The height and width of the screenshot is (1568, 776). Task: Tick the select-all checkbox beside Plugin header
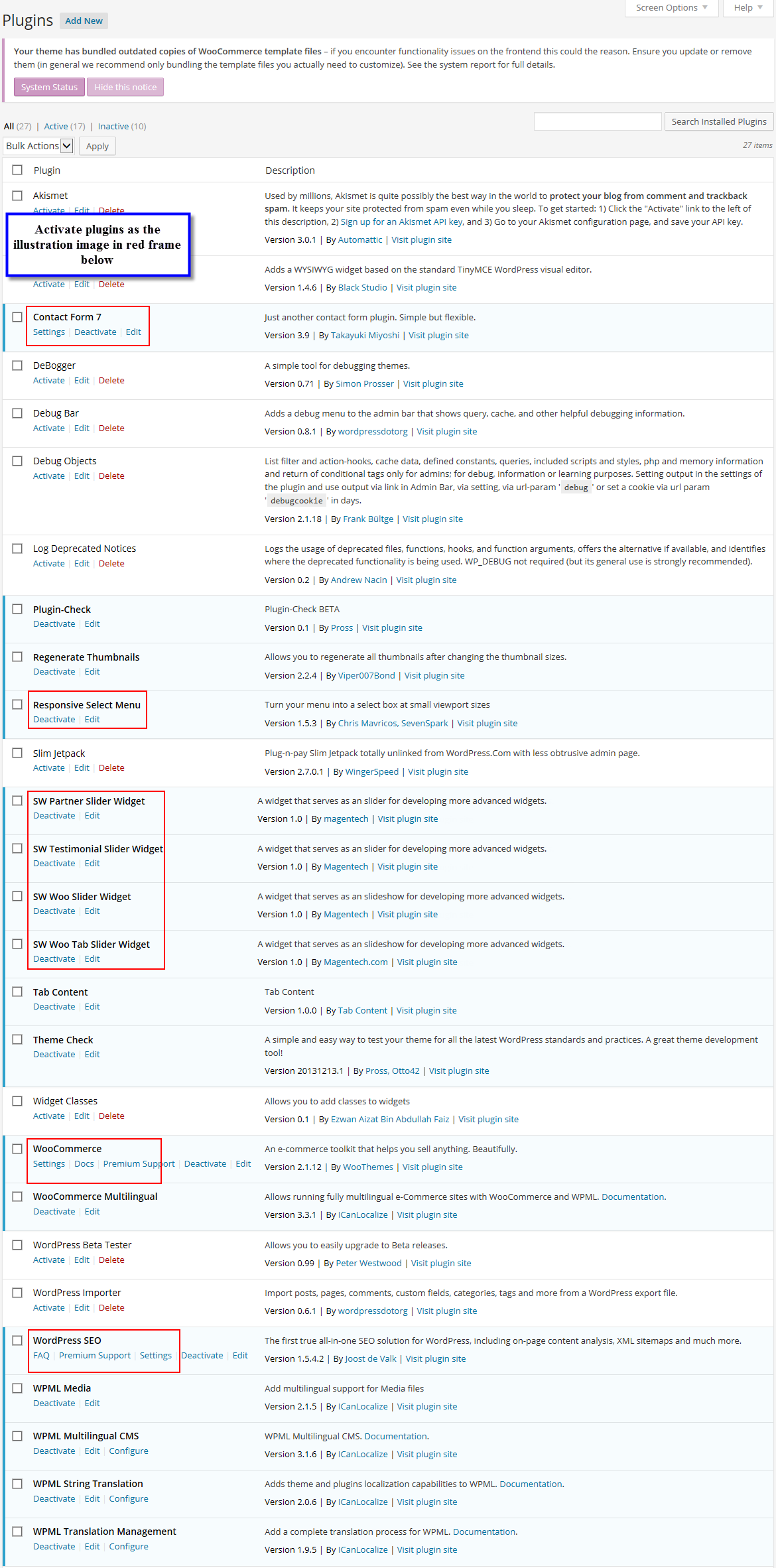17,170
